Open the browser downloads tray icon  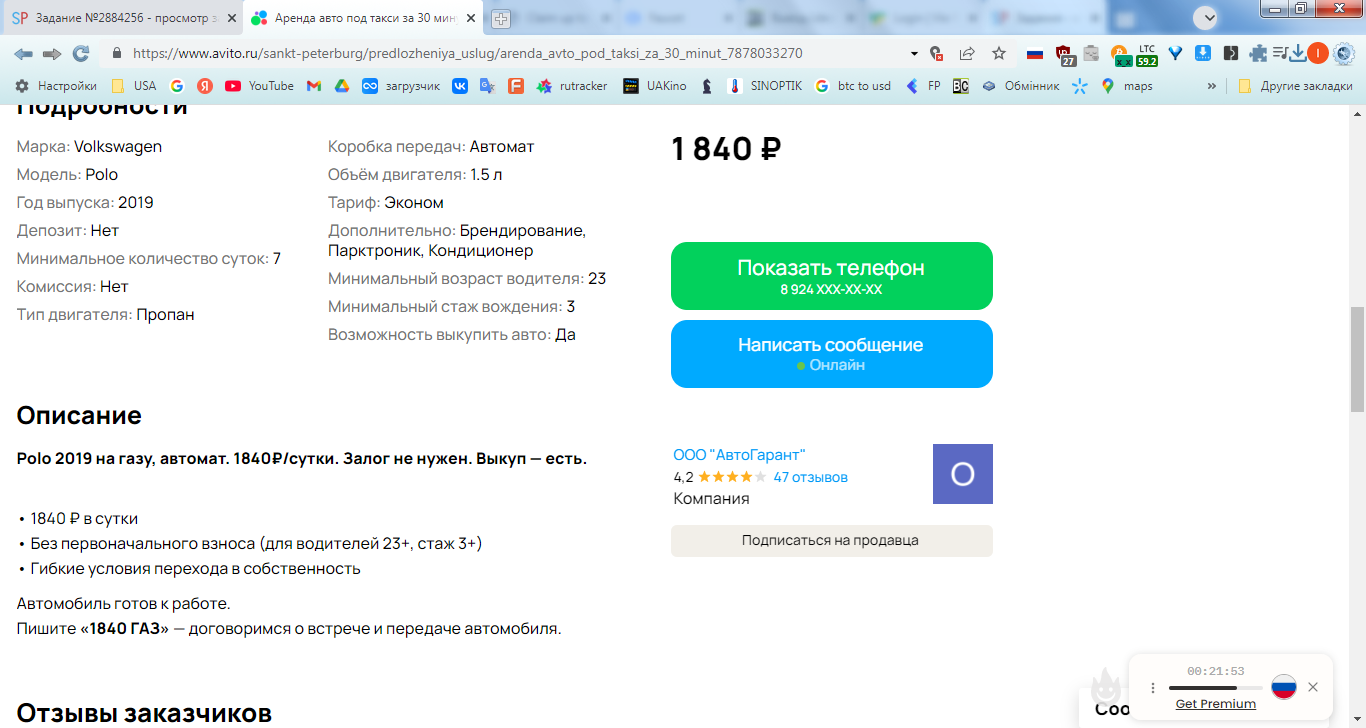[1298, 53]
